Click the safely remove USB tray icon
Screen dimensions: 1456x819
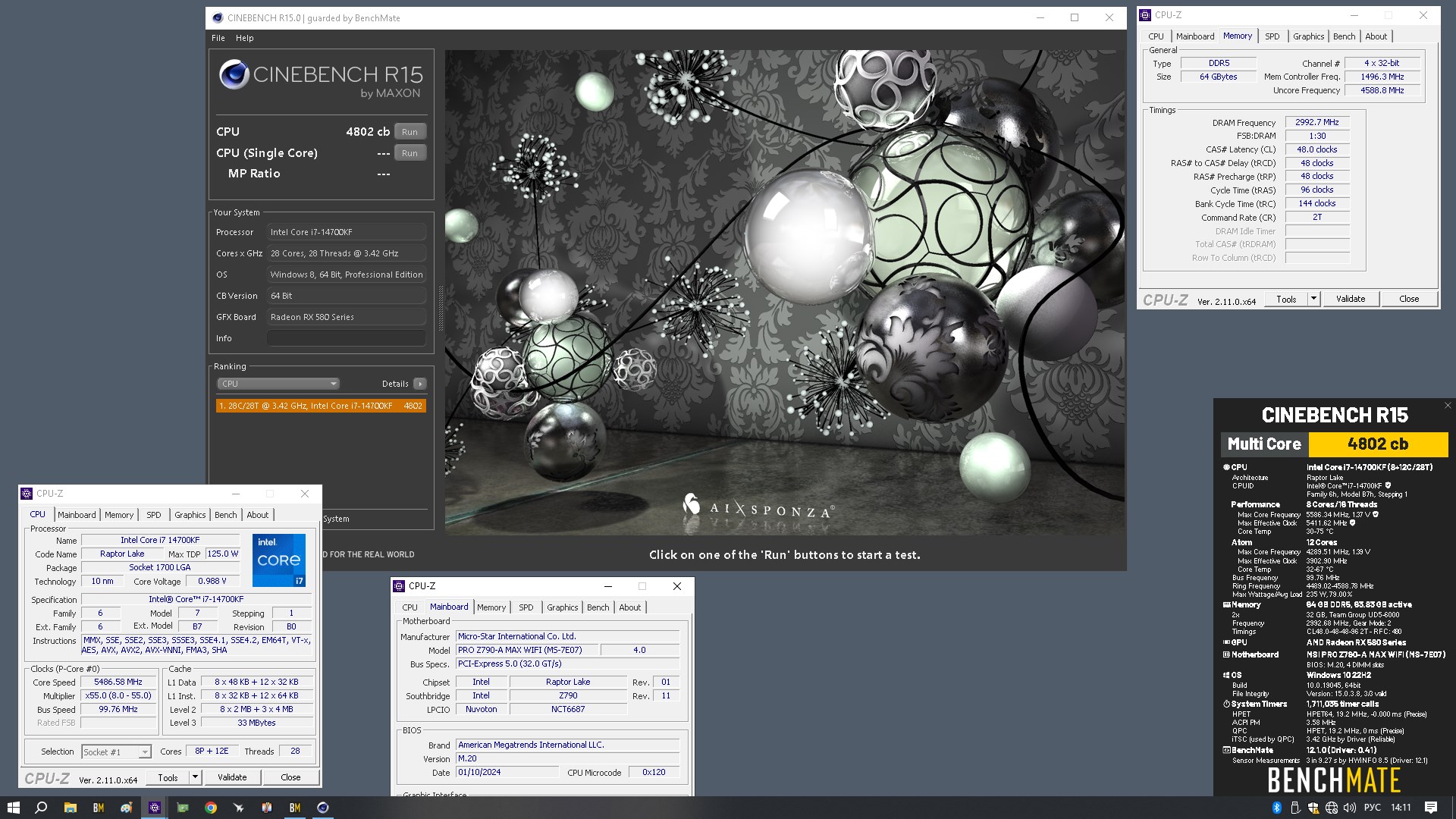point(1295,808)
